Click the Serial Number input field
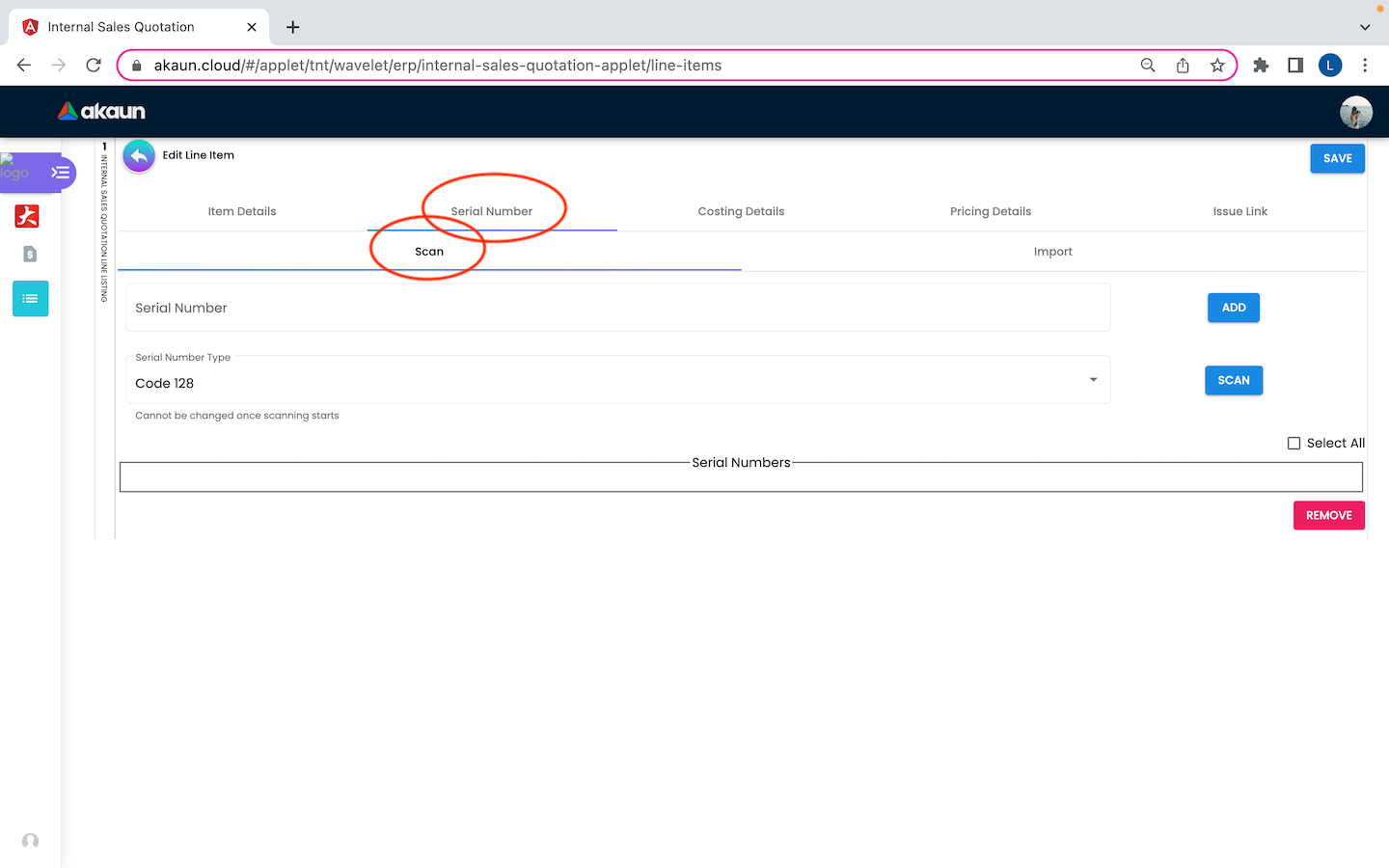Image resolution: width=1389 pixels, height=868 pixels. click(x=617, y=308)
